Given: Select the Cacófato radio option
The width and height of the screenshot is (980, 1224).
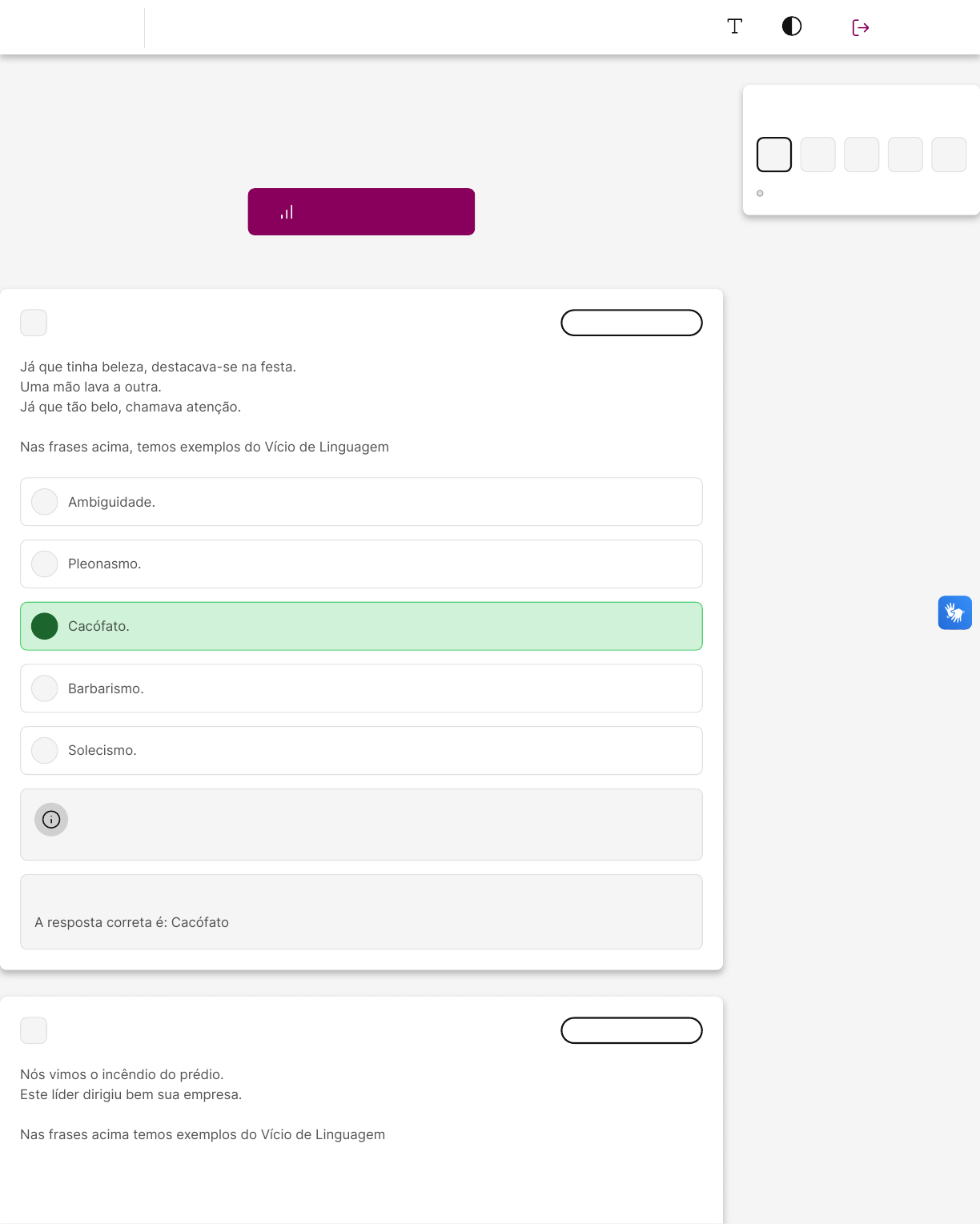Looking at the screenshot, I should tap(45, 626).
